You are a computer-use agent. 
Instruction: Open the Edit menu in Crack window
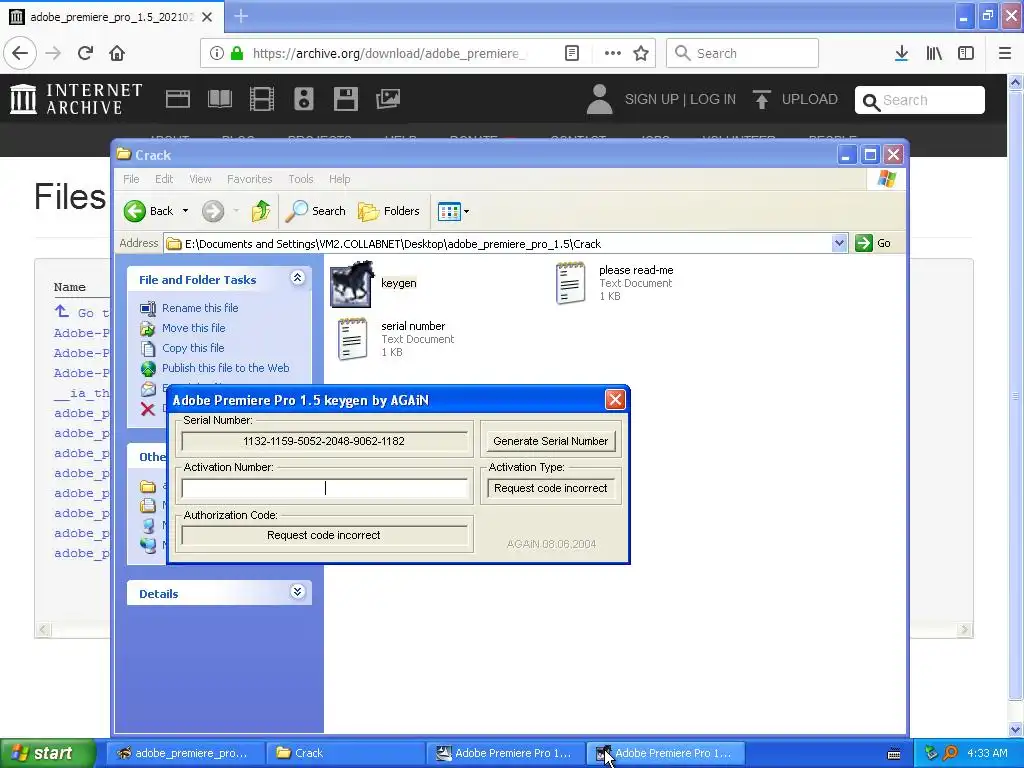click(x=164, y=179)
